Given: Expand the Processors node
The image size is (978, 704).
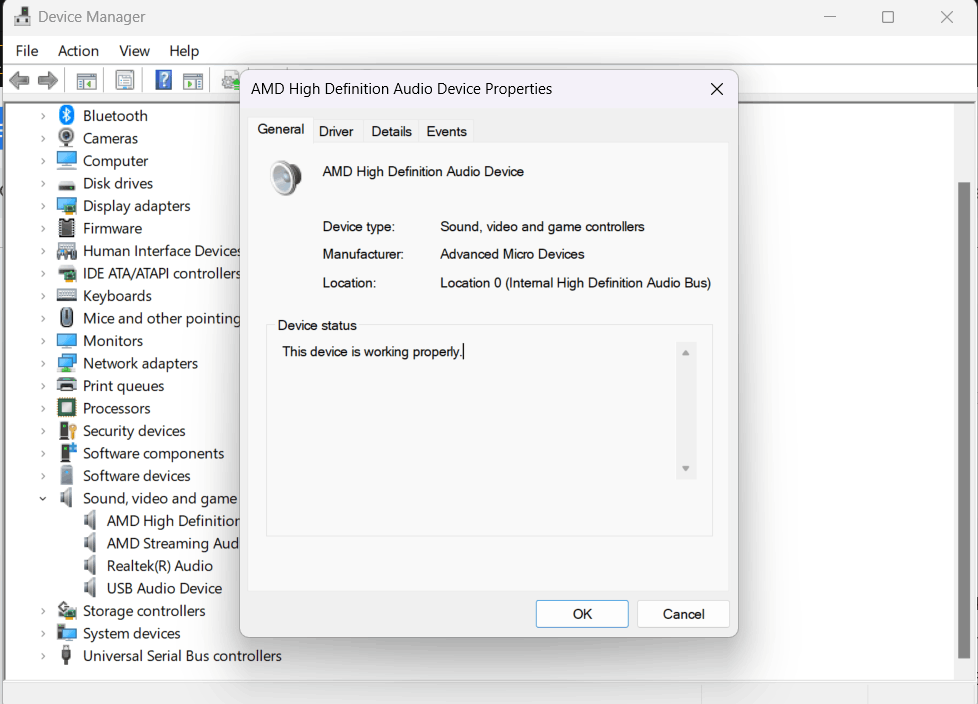Looking at the screenshot, I should [x=42, y=408].
